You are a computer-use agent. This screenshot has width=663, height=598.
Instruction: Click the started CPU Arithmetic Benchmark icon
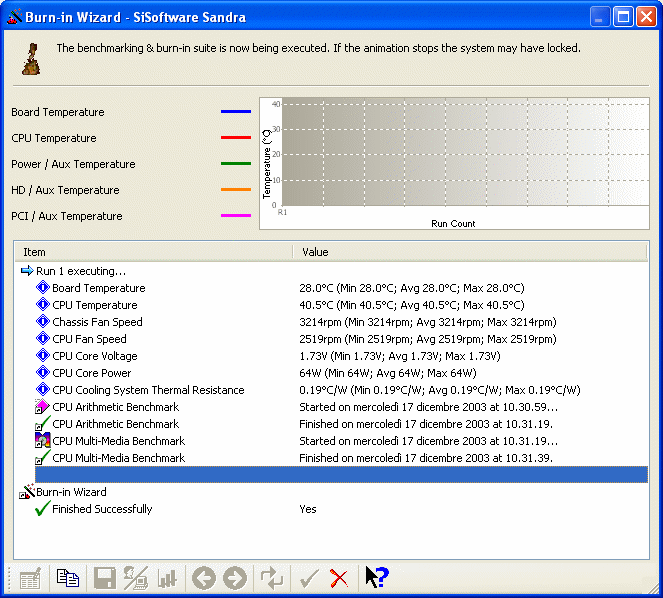[x=42, y=406]
